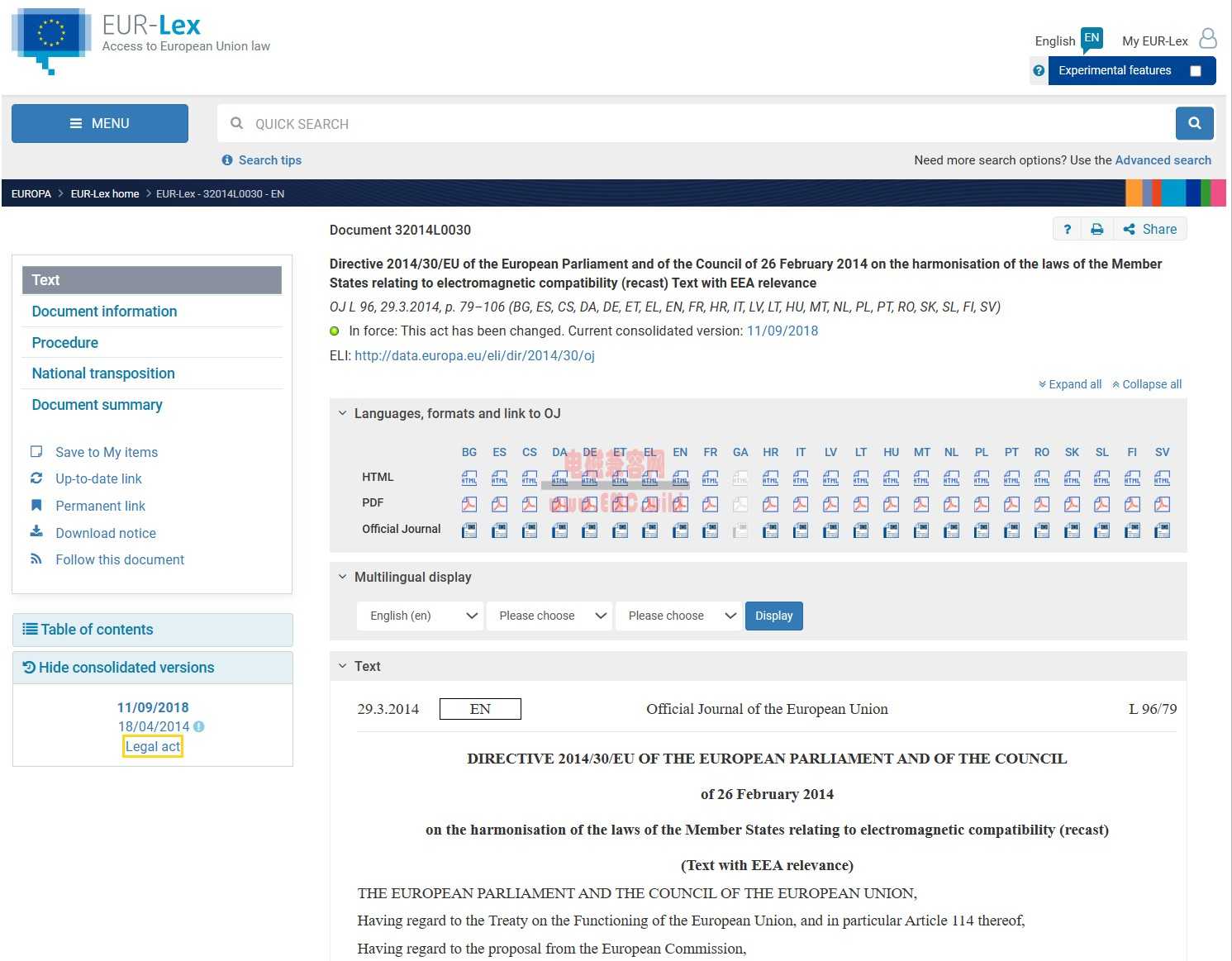Open Document information tab
Viewport: 1232px width, 961px height.
click(104, 312)
